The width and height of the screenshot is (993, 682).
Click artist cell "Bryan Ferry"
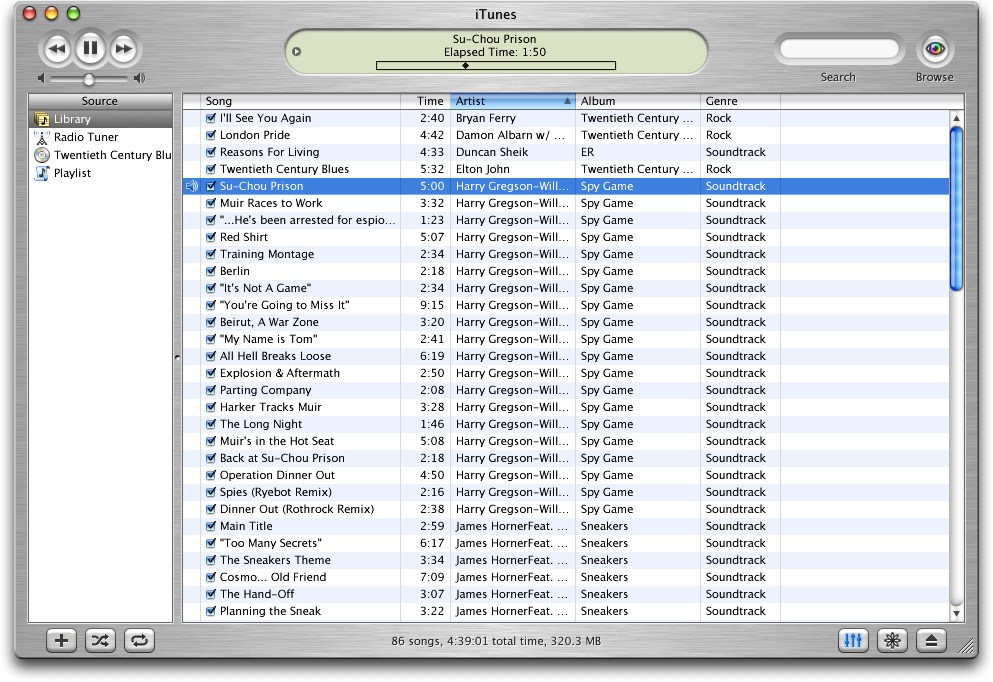click(x=486, y=118)
